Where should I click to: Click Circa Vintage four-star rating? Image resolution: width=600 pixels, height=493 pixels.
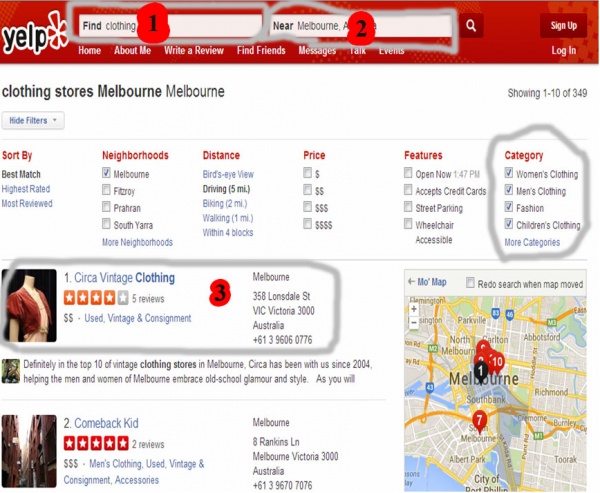96,298
